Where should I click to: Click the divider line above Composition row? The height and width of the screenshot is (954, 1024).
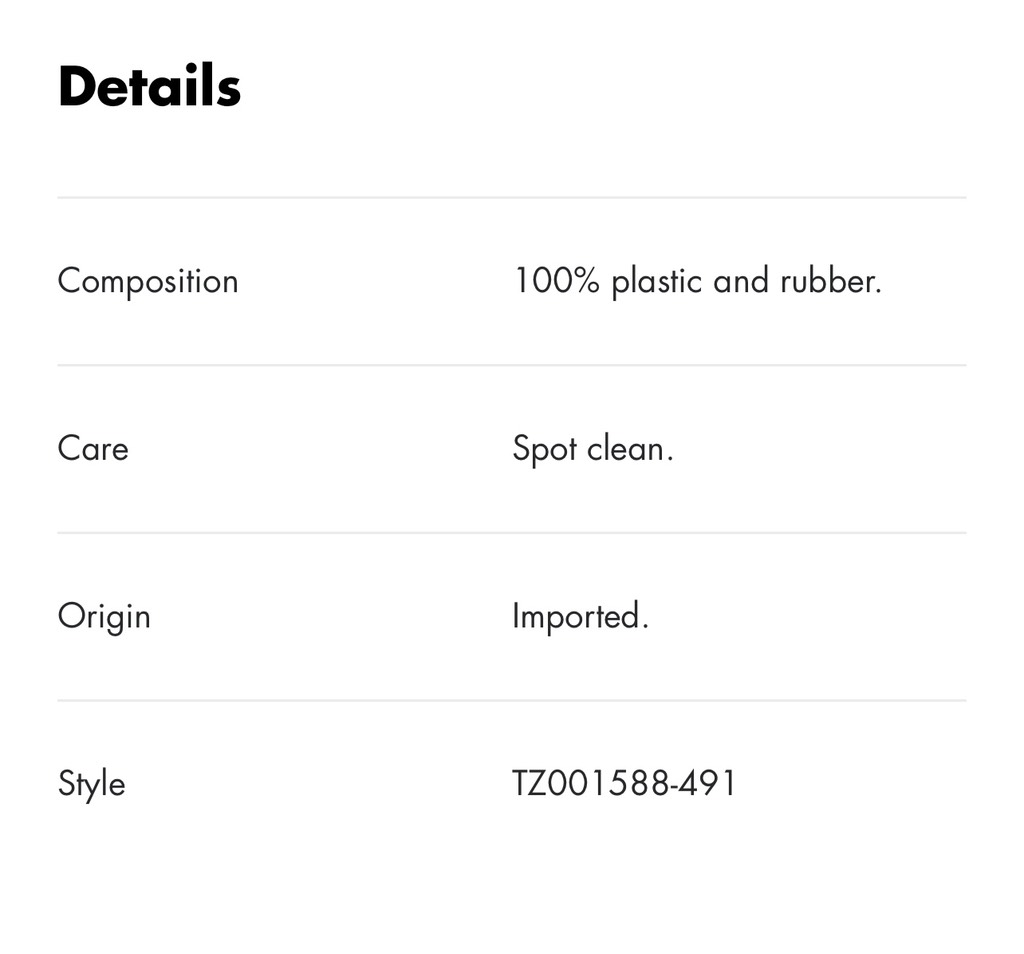click(512, 198)
